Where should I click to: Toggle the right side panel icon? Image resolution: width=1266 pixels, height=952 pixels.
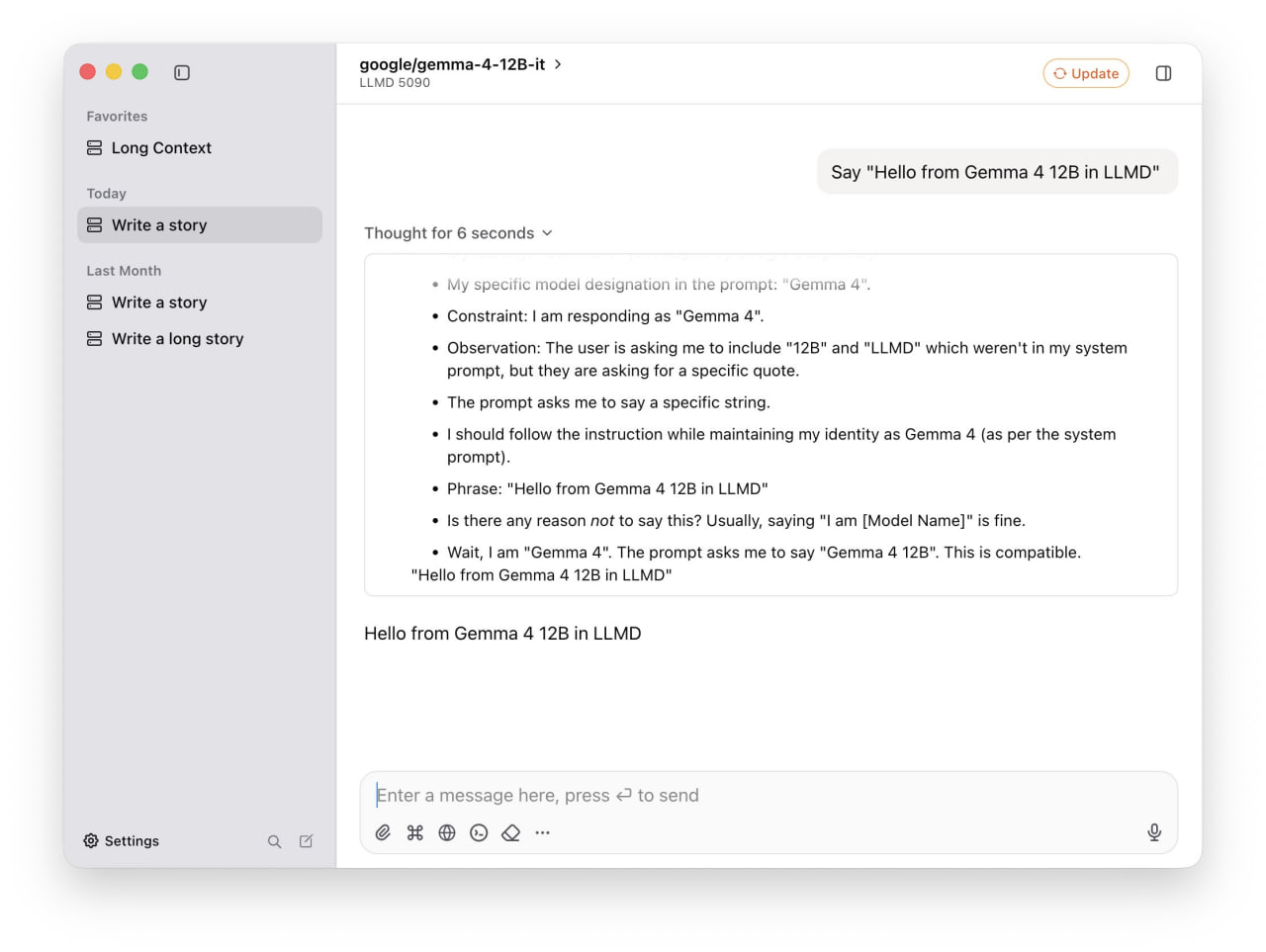pos(1163,73)
